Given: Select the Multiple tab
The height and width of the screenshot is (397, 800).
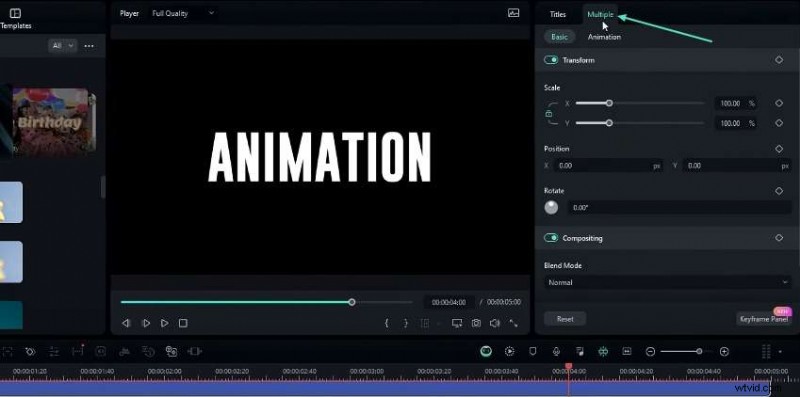Looking at the screenshot, I should tap(600, 14).
